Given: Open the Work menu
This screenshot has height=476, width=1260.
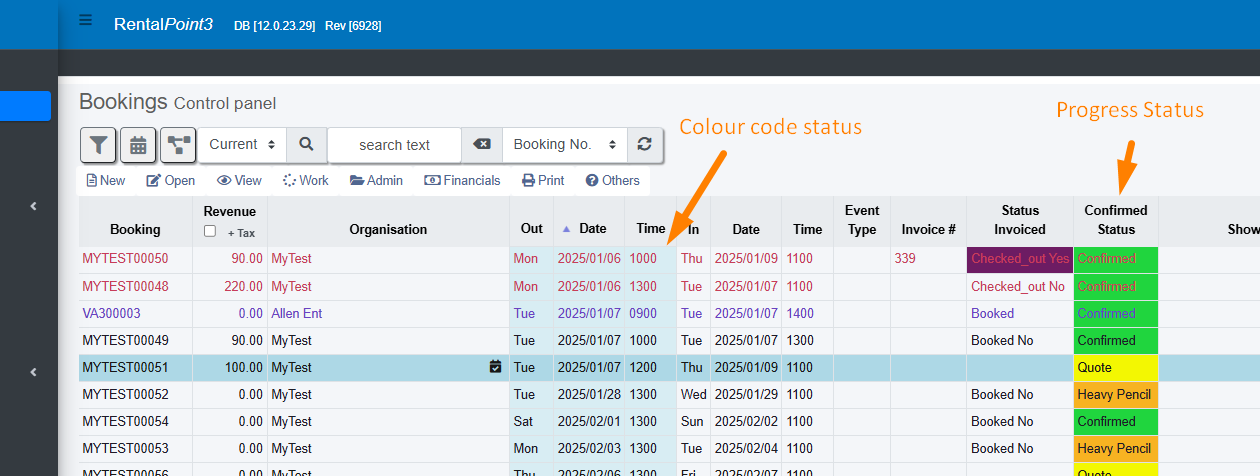Looking at the screenshot, I should [x=305, y=181].
